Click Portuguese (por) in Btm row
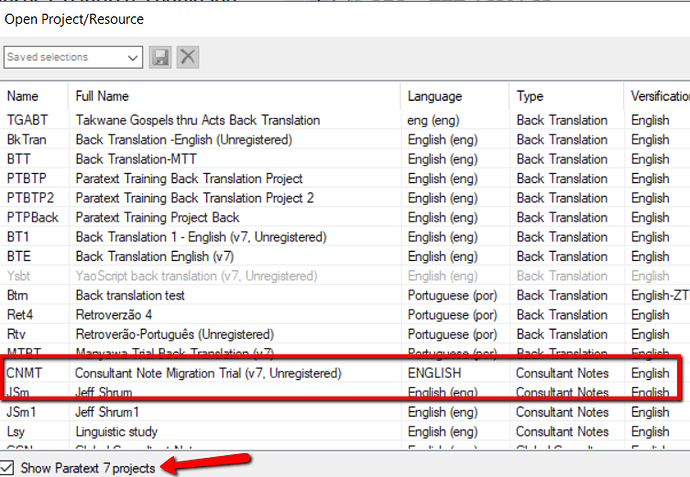Viewport: 690px width, 477px height. tap(452, 295)
